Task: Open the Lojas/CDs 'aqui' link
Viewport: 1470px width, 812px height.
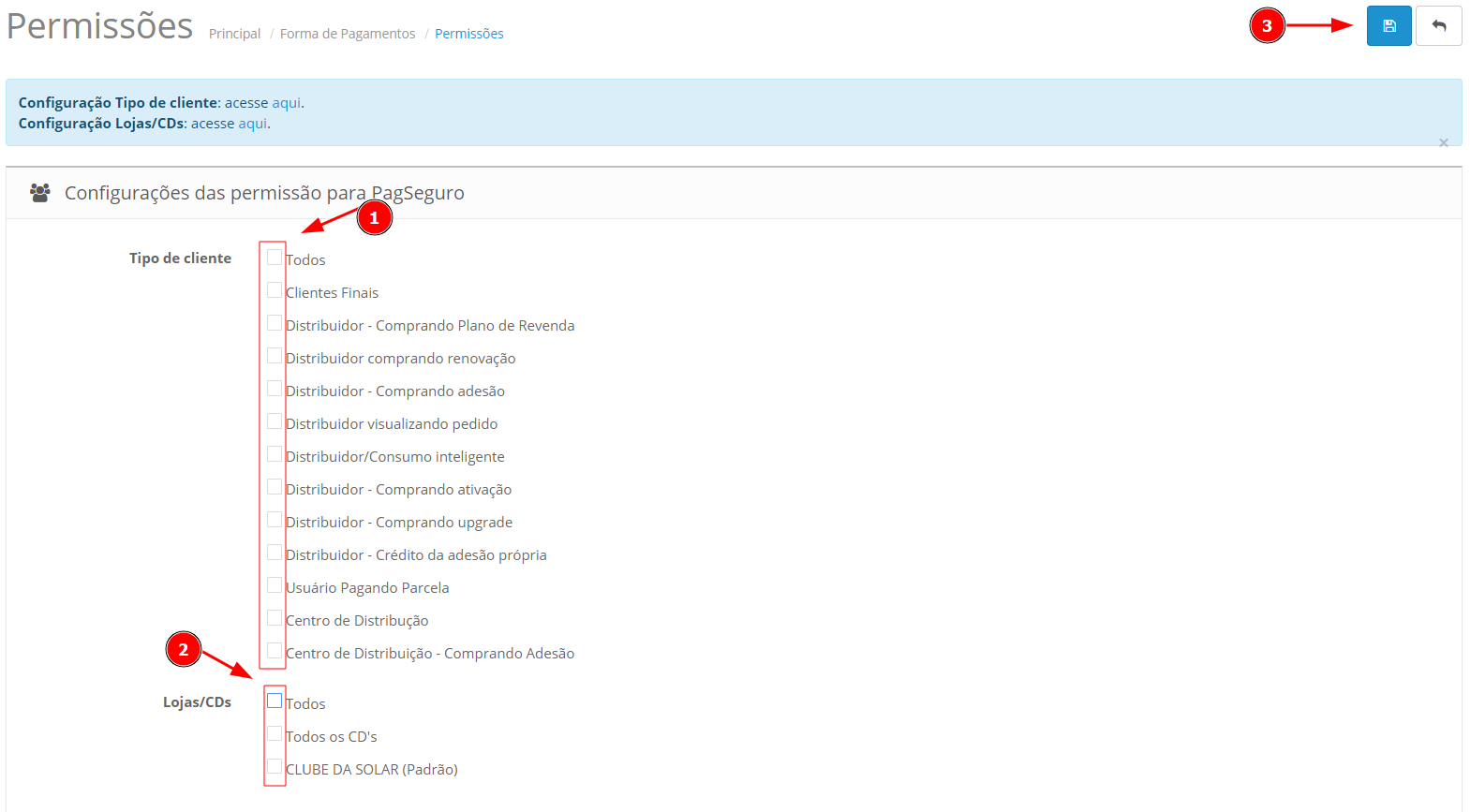Action: 252,124
